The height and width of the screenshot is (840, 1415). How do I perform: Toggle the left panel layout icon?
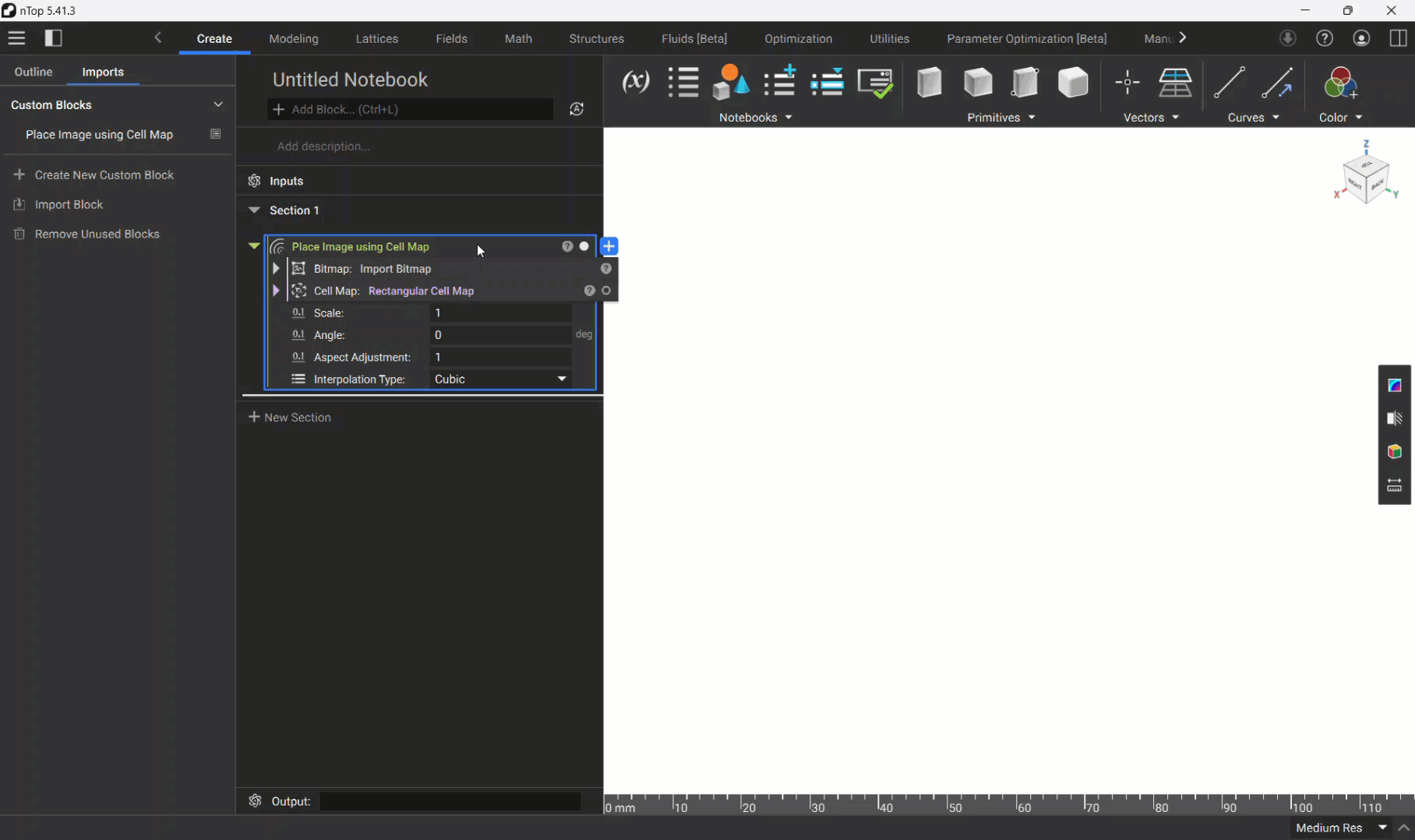click(53, 38)
